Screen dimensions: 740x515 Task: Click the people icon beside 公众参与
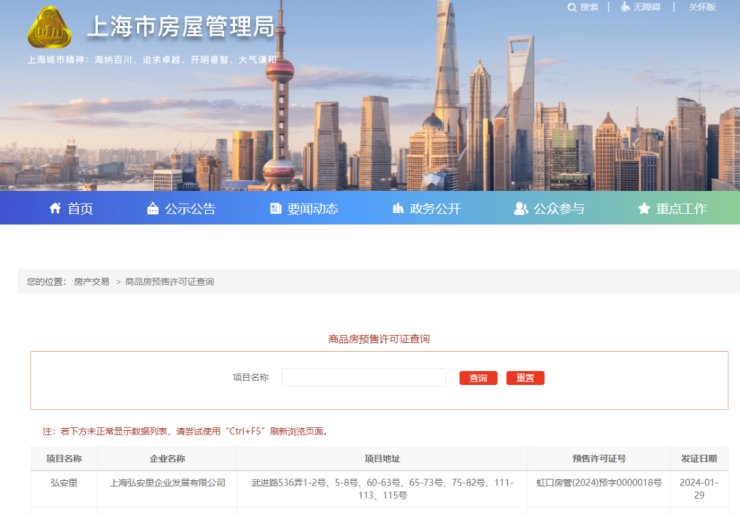point(521,208)
